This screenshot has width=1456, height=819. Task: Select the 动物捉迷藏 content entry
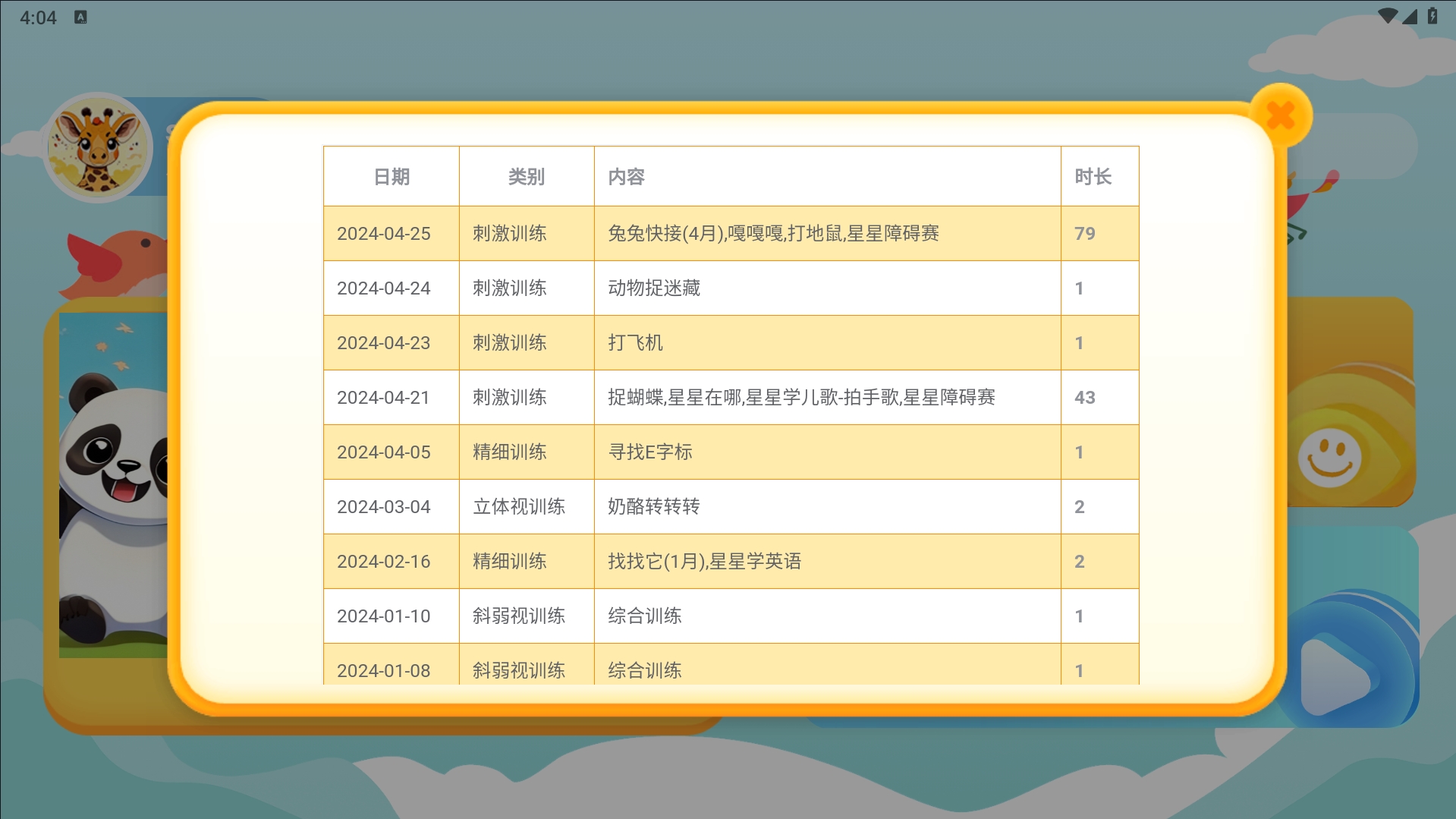(x=654, y=288)
